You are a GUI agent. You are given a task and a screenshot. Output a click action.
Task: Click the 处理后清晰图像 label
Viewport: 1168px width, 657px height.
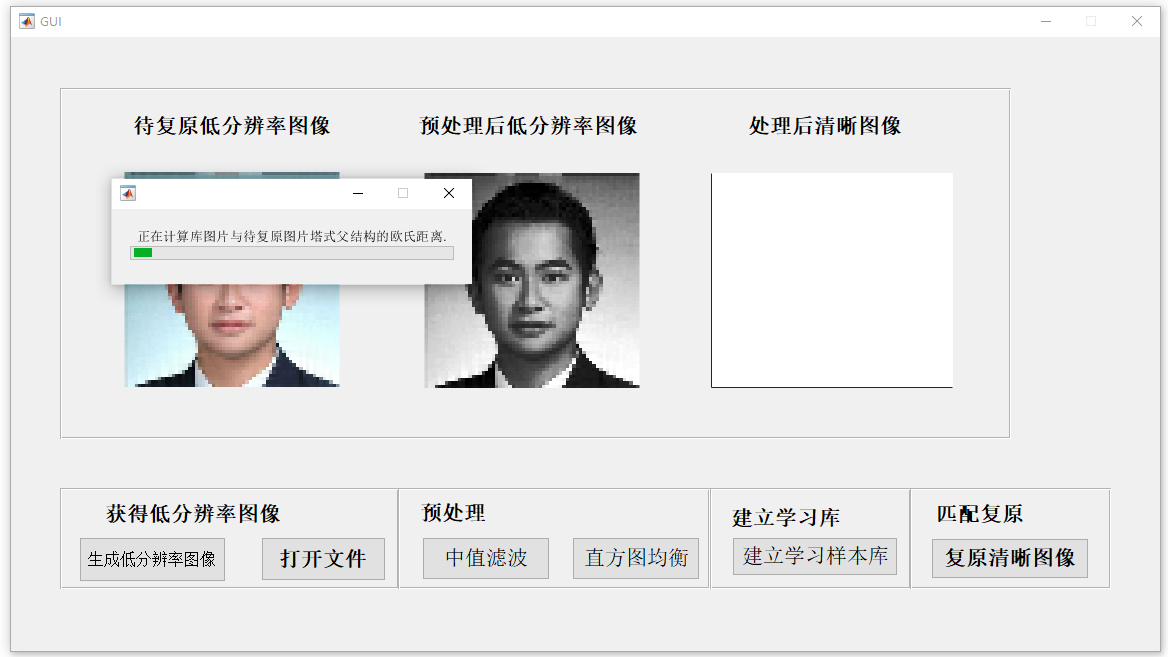(825, 126)
